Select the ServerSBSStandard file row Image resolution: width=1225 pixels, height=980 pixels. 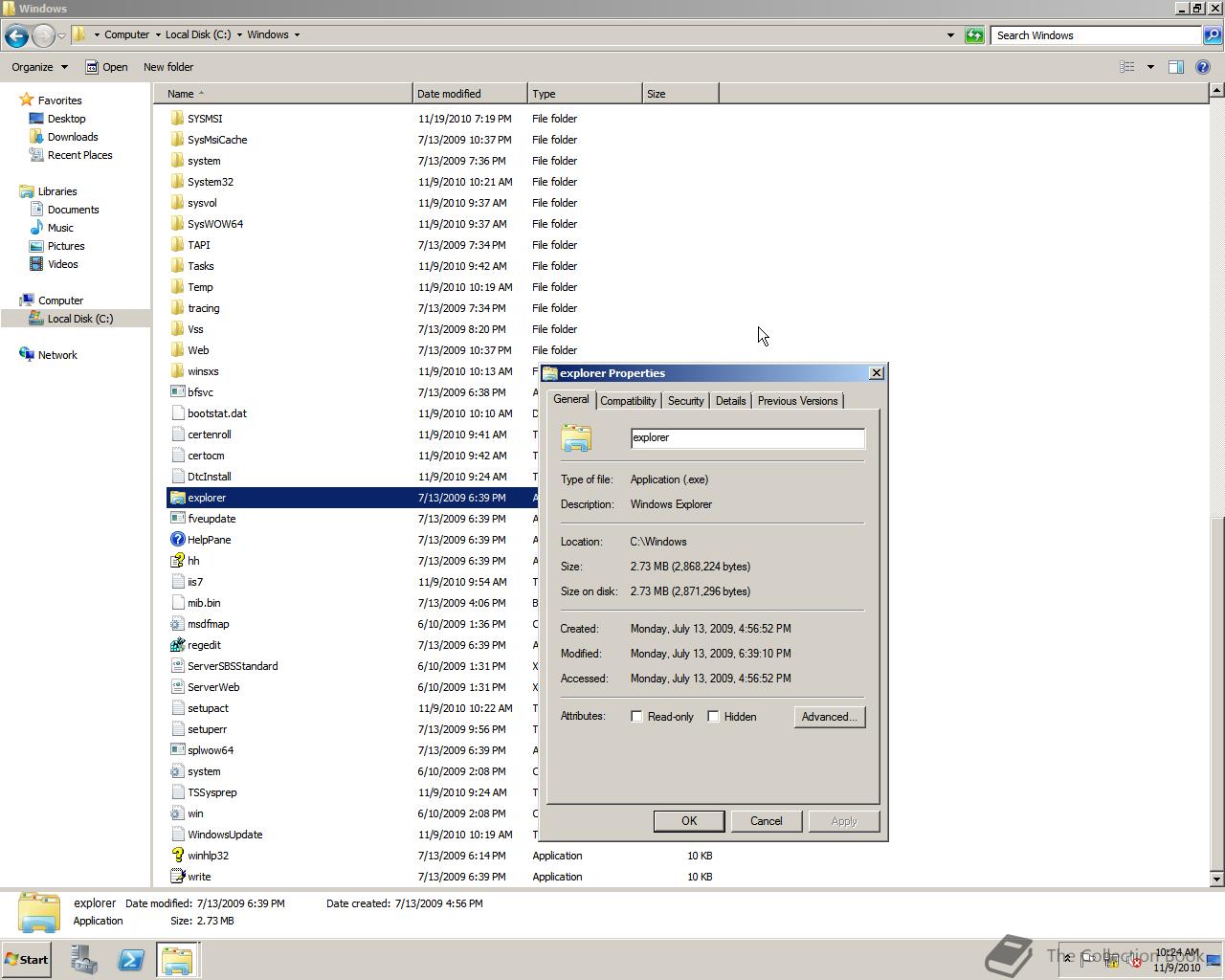[x=352, y=666]
